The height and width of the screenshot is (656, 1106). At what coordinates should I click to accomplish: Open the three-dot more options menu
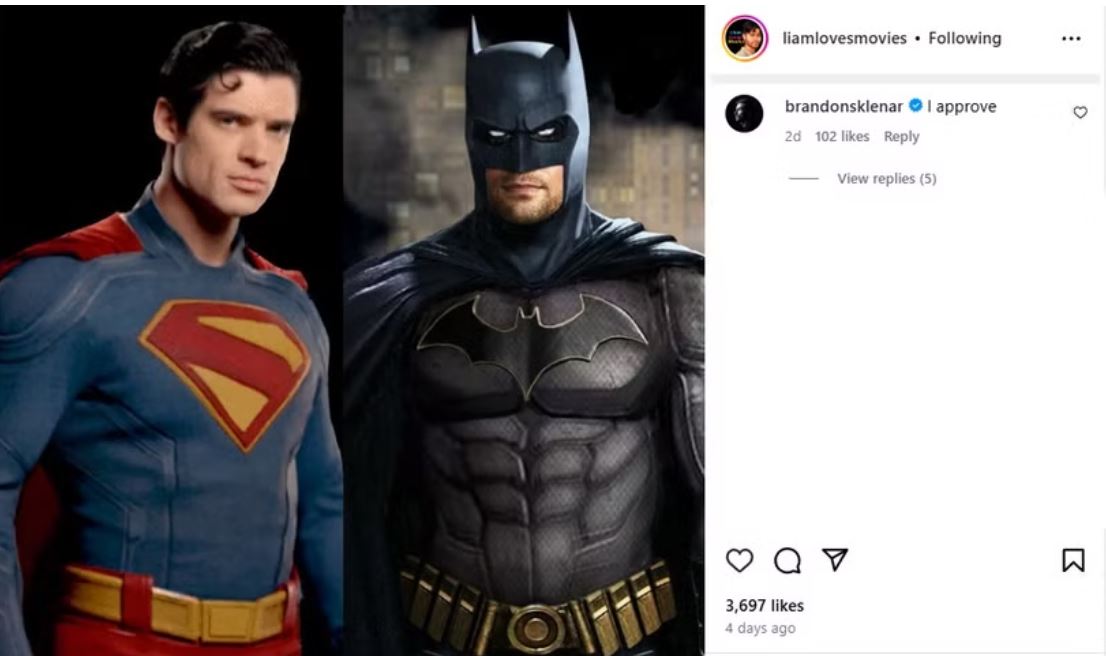(1072, 39)
